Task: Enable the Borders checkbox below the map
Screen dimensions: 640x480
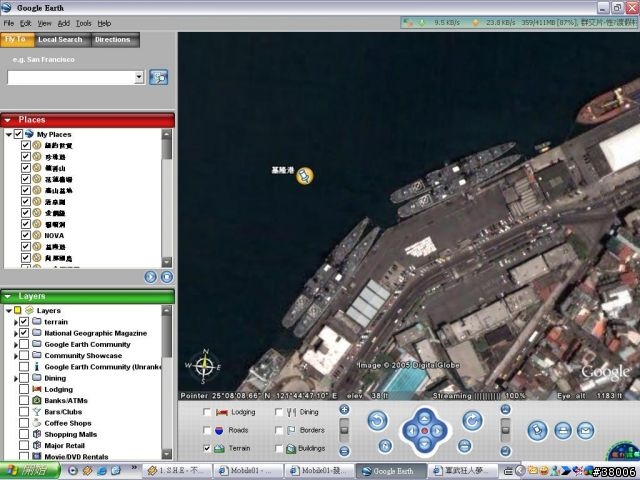Action: pos(279,430)
